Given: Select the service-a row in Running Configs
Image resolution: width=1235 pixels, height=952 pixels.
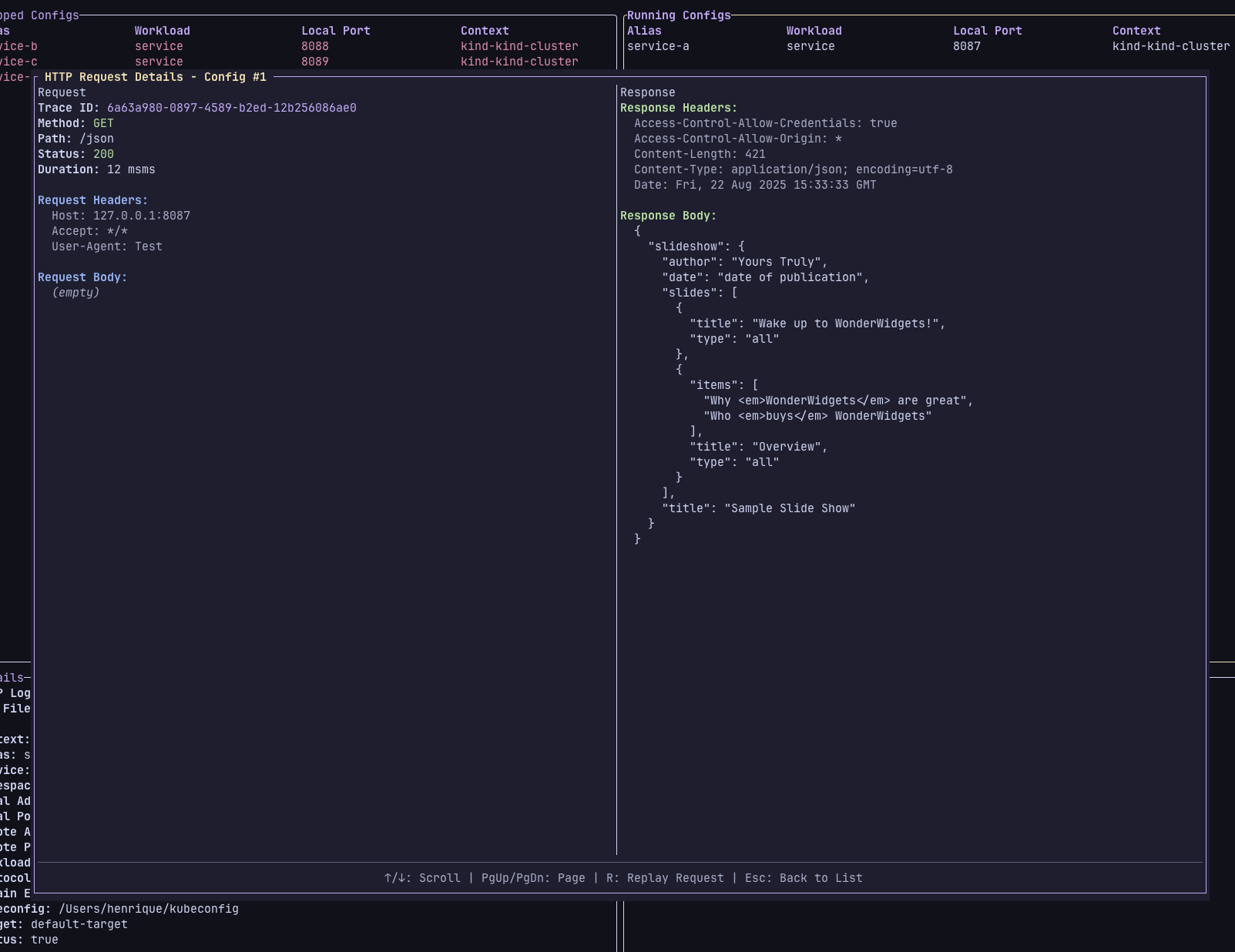Looking at the screenshot, I should tap(928, 46).
